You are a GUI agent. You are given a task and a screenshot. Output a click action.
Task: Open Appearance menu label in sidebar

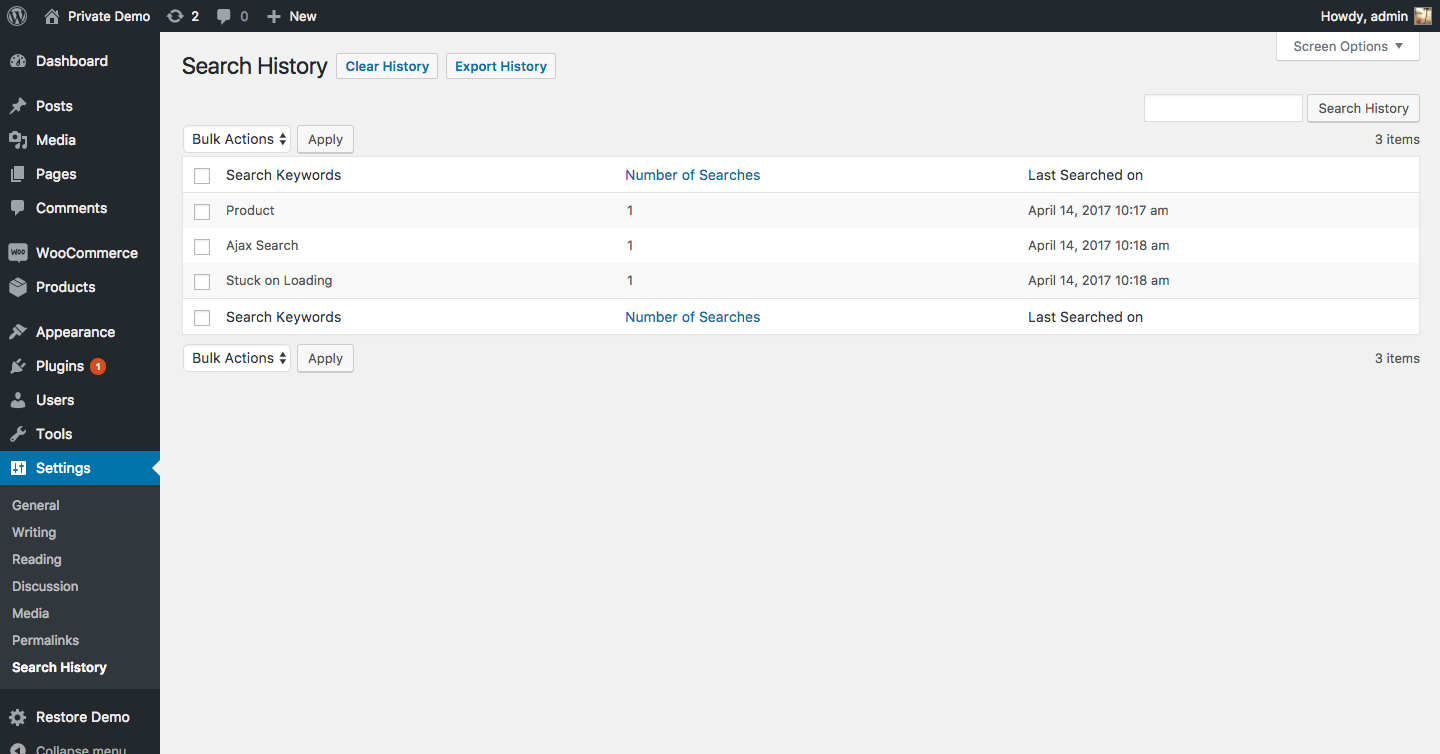[x=75, y=332]
